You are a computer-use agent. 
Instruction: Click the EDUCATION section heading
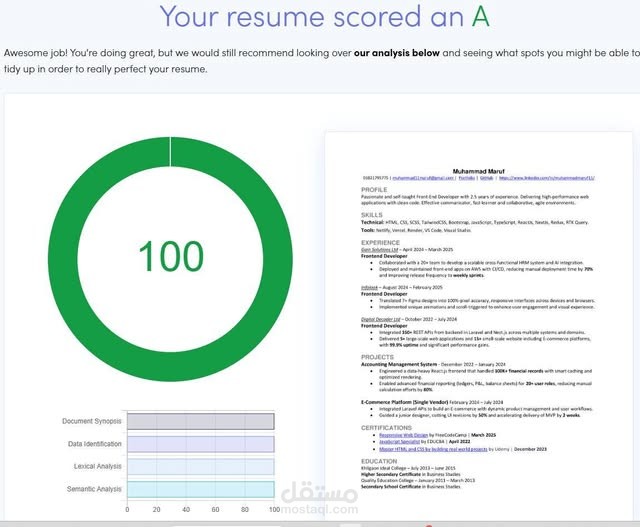pyautogui.click(x=379, y=461)
